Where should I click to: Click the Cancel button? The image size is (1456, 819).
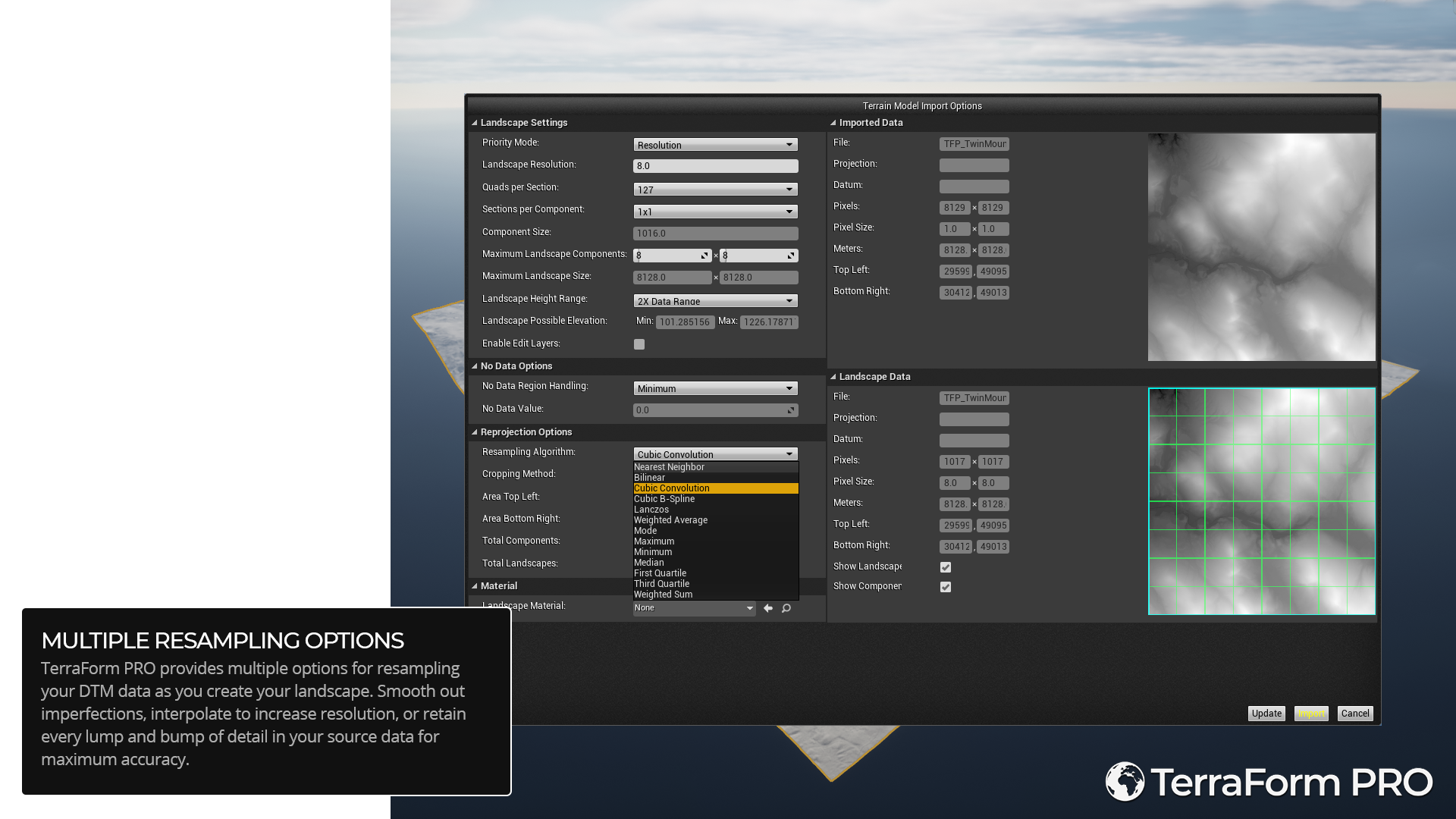(x=1355, y=714)
